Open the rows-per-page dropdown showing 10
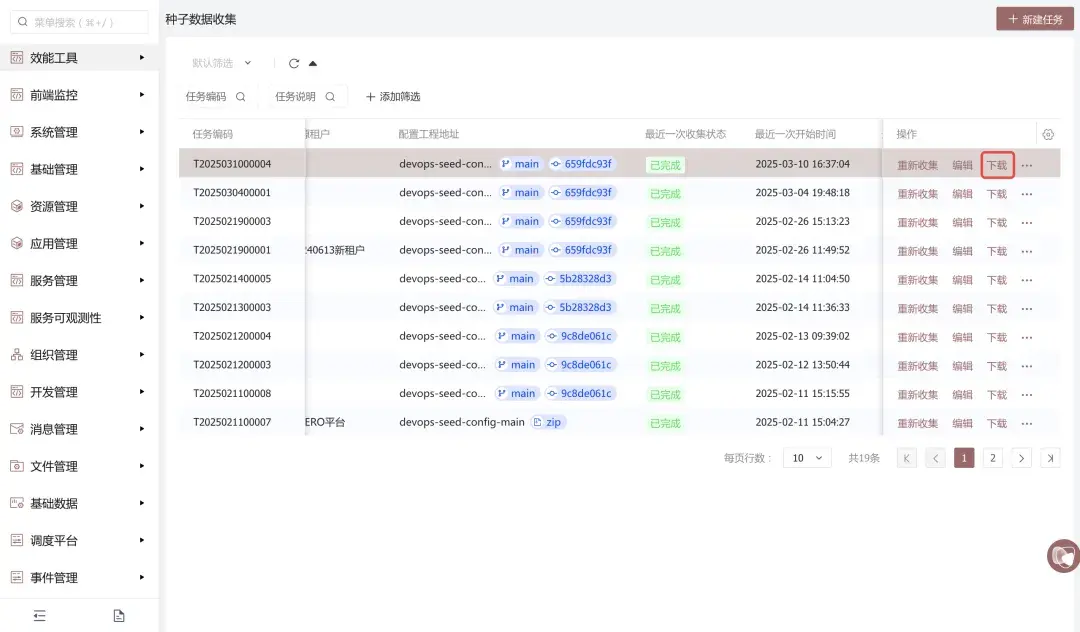Image resolution: width=1080 pixels, height=632 pixels. pyautogui.click(x=807, y=458)
